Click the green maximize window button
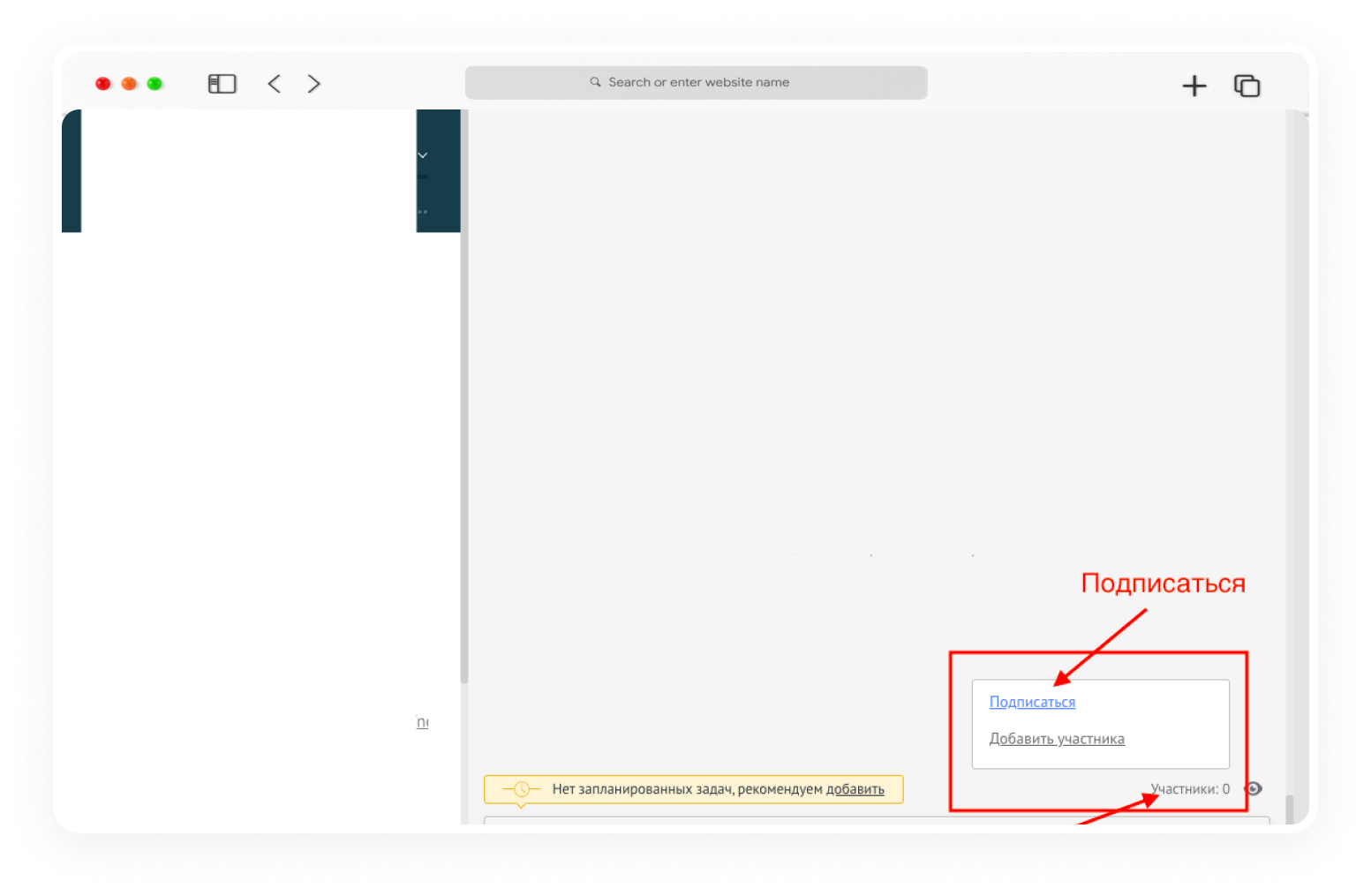This screenshot has height=896, width=1371. coord(154,84)
